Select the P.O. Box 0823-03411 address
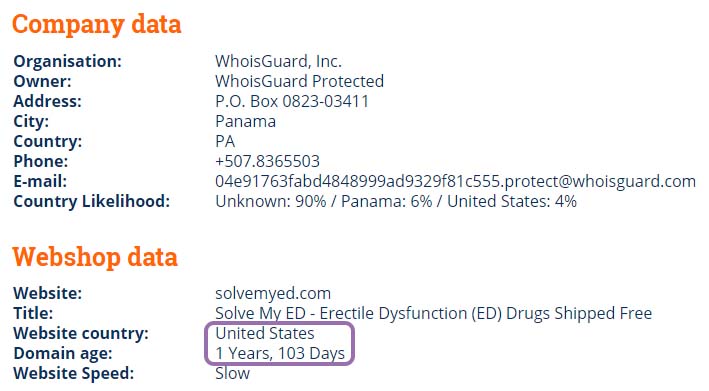This screenshot has height=391, width=709. point(292,101)
